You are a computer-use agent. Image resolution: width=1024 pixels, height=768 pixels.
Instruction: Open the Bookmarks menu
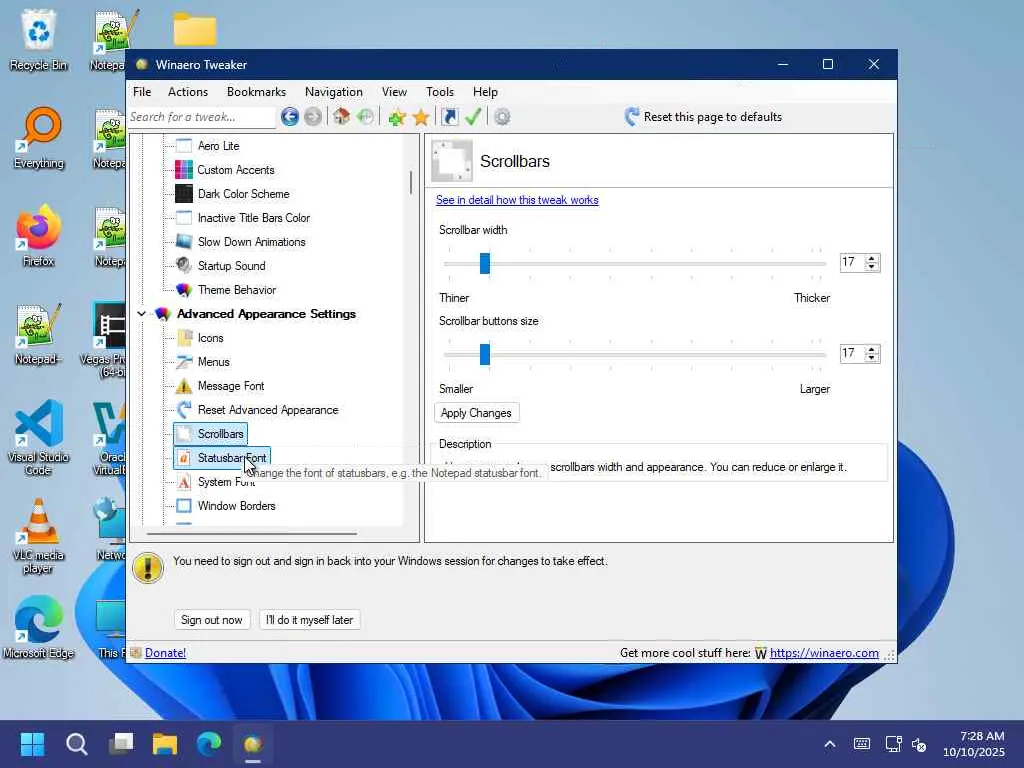pyautogui.click(x=256, y=92)
